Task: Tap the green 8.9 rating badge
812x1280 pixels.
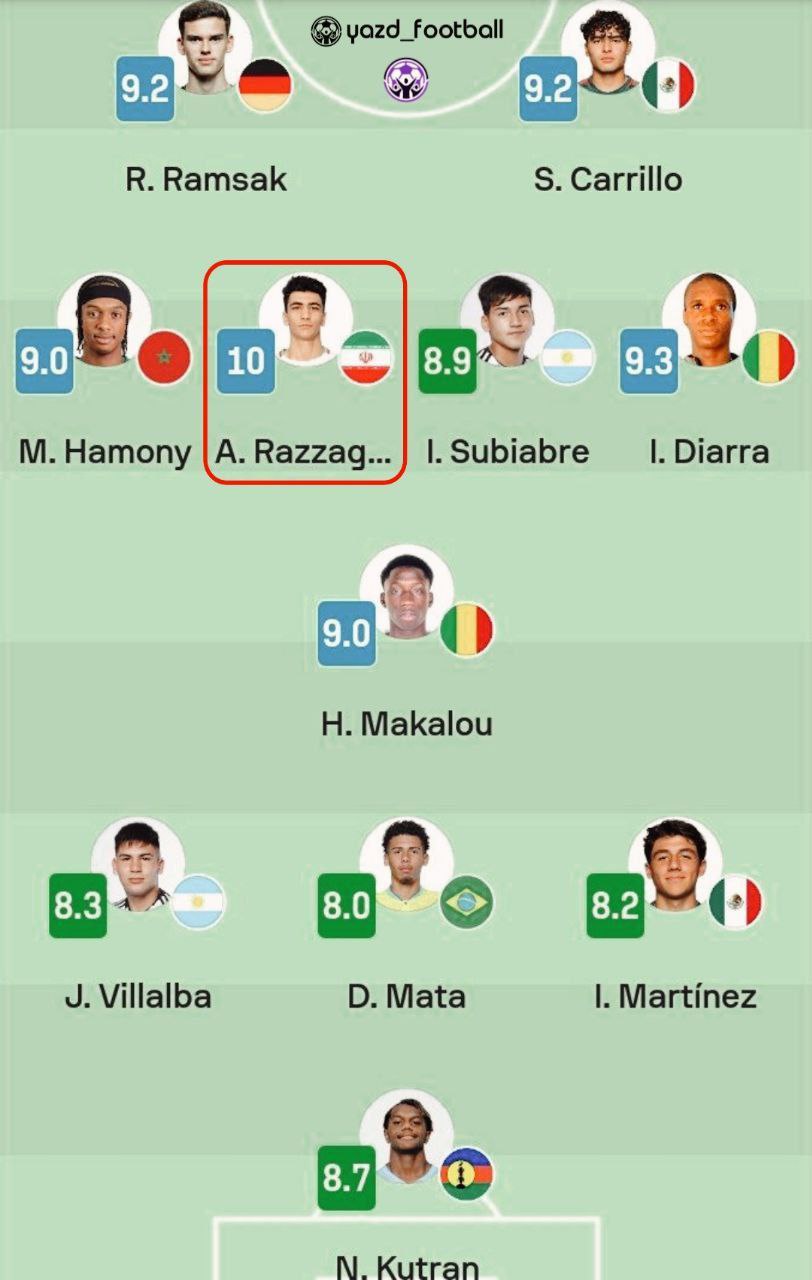Action: [447, 360]
